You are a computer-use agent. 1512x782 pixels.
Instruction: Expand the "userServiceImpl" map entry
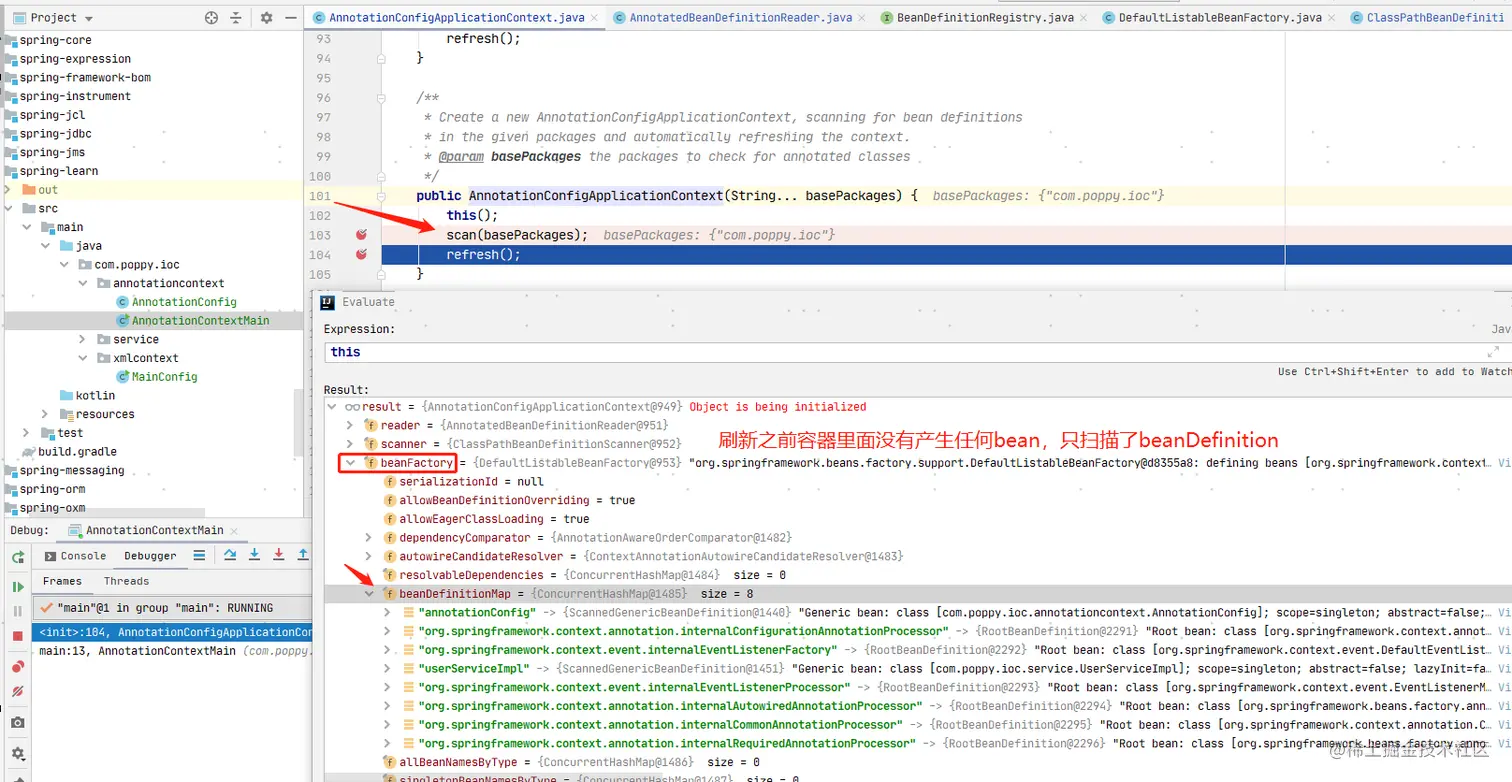tap(388, 668)
